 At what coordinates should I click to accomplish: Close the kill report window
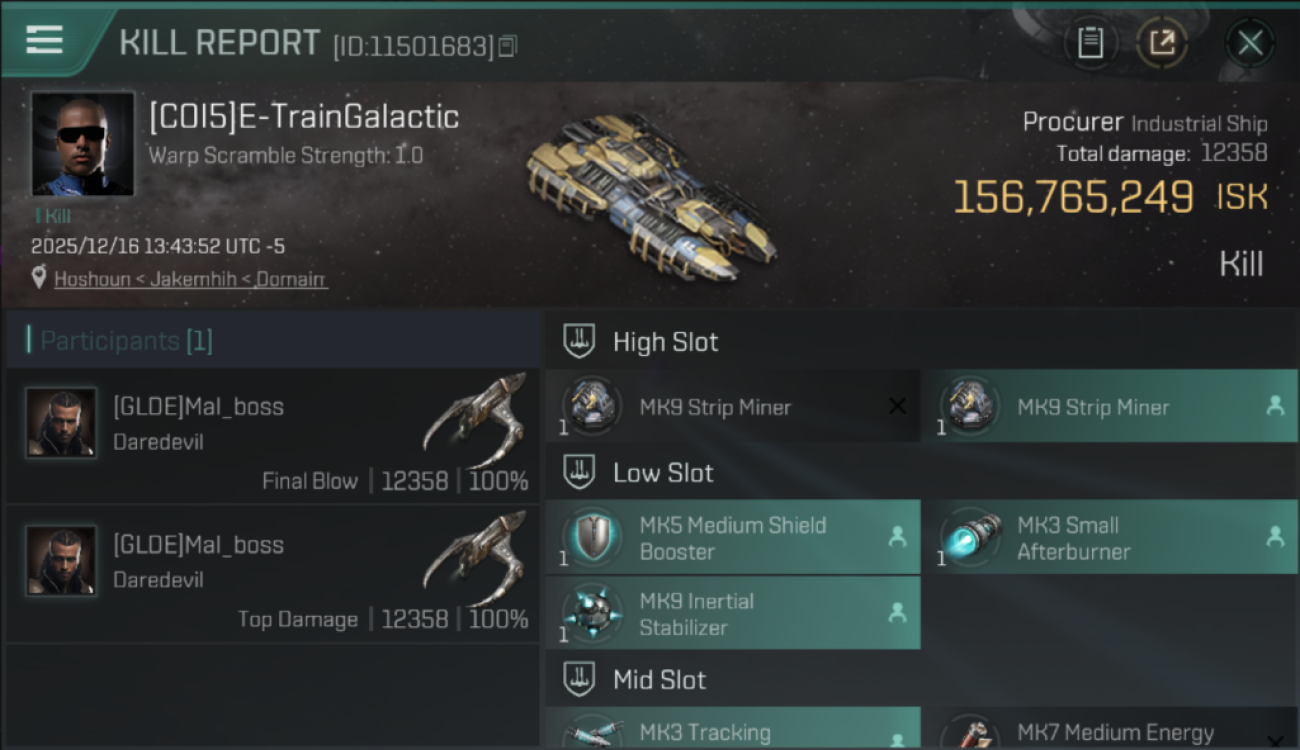(1250, 43)
